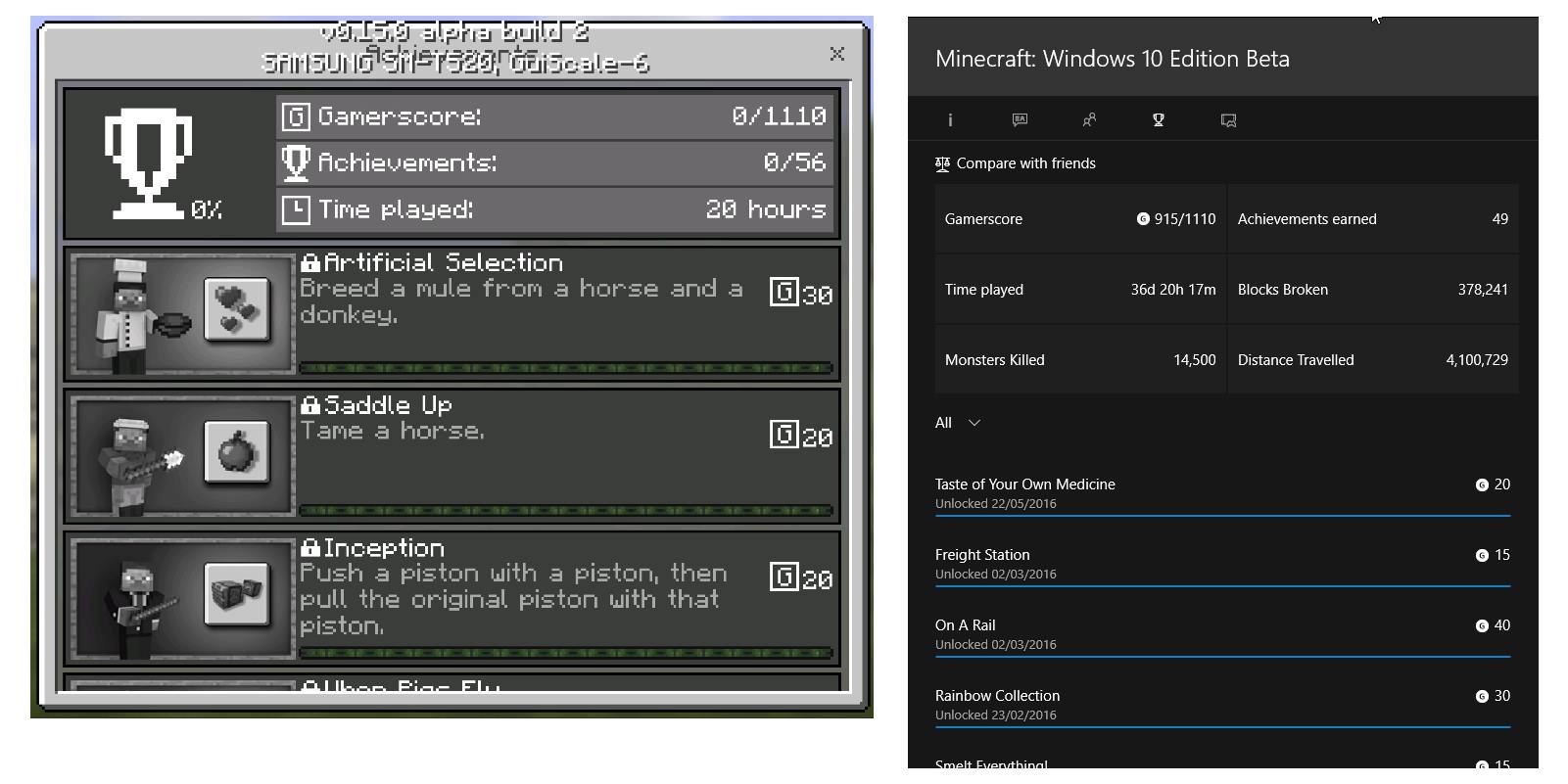Click the blue progress line under Freight Station
The height and width of the screenshot is (784, 1568).
pos(1222,585)
